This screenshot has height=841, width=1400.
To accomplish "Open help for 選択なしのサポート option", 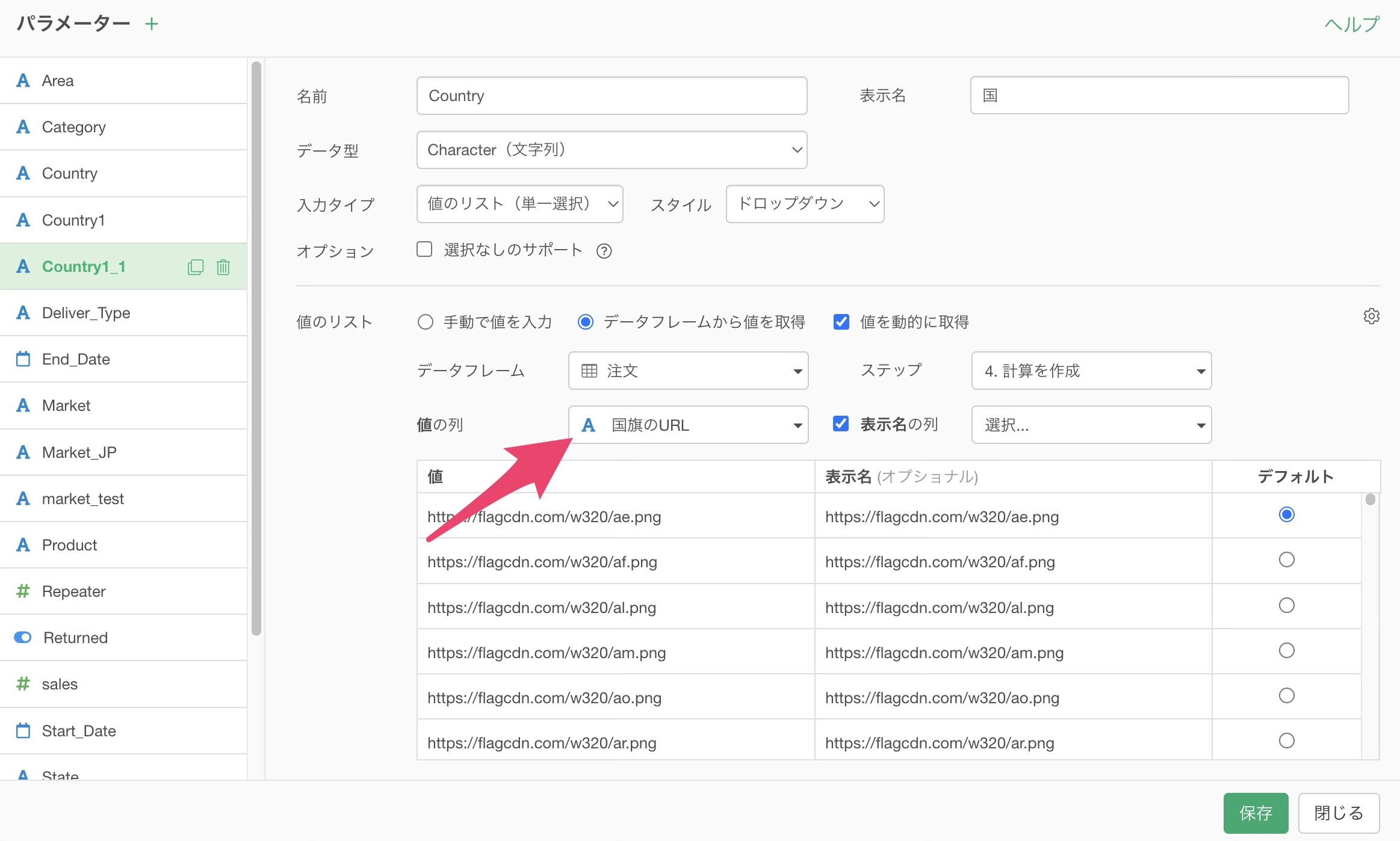I will [604, 251].
